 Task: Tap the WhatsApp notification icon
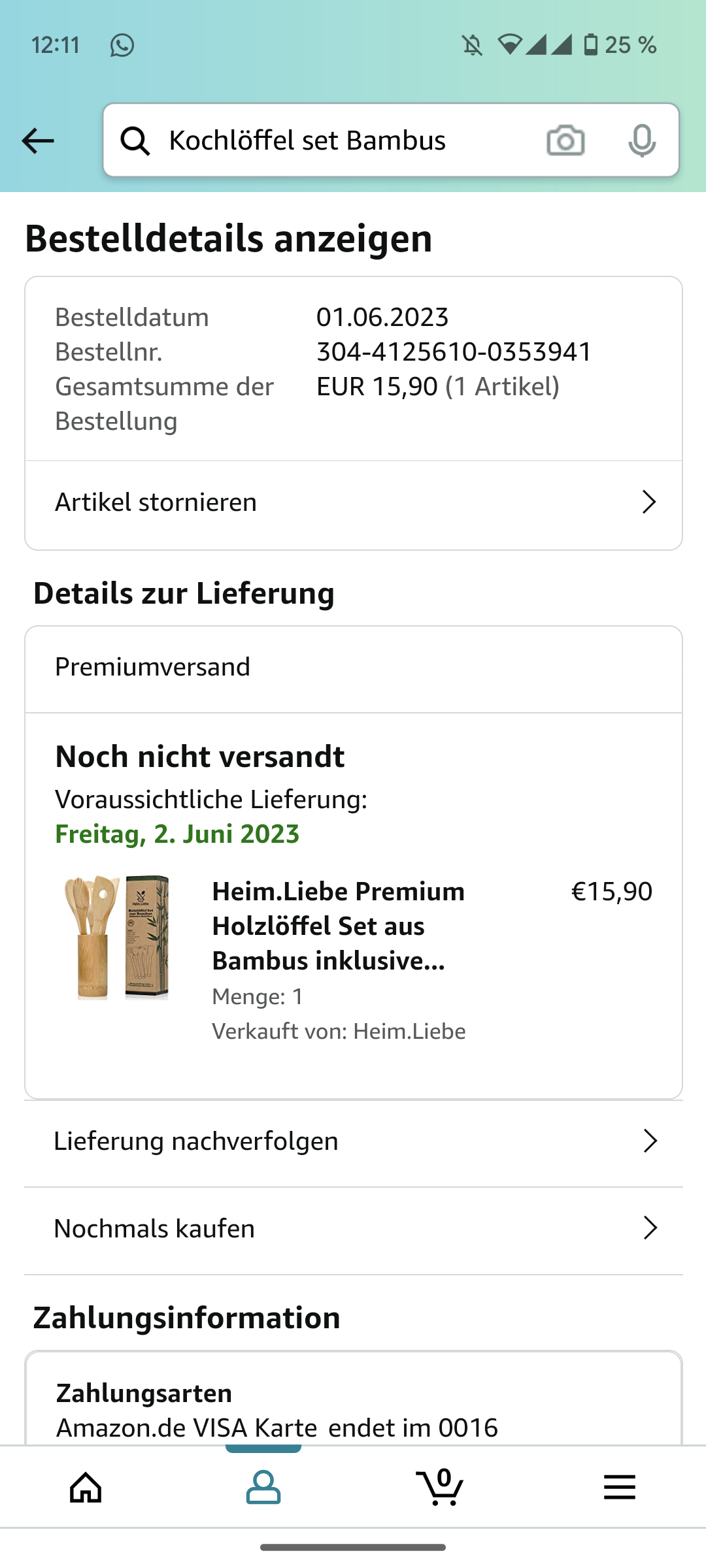122,45
